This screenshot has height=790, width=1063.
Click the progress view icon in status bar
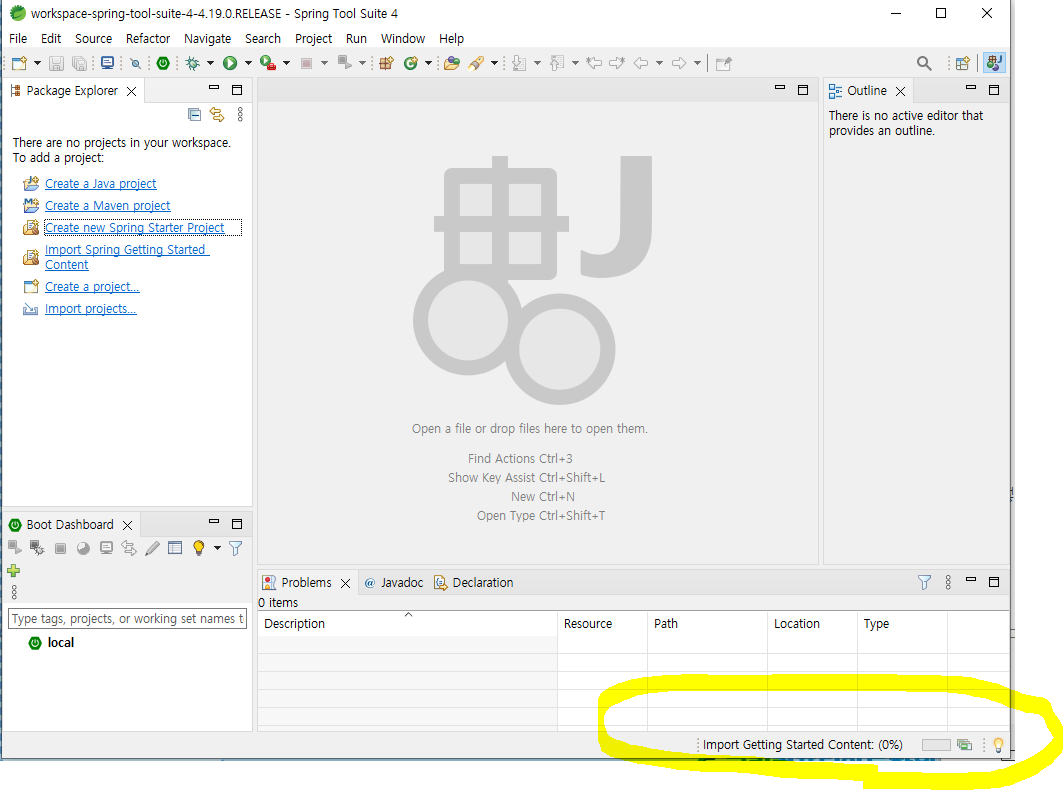pos(964,745)
